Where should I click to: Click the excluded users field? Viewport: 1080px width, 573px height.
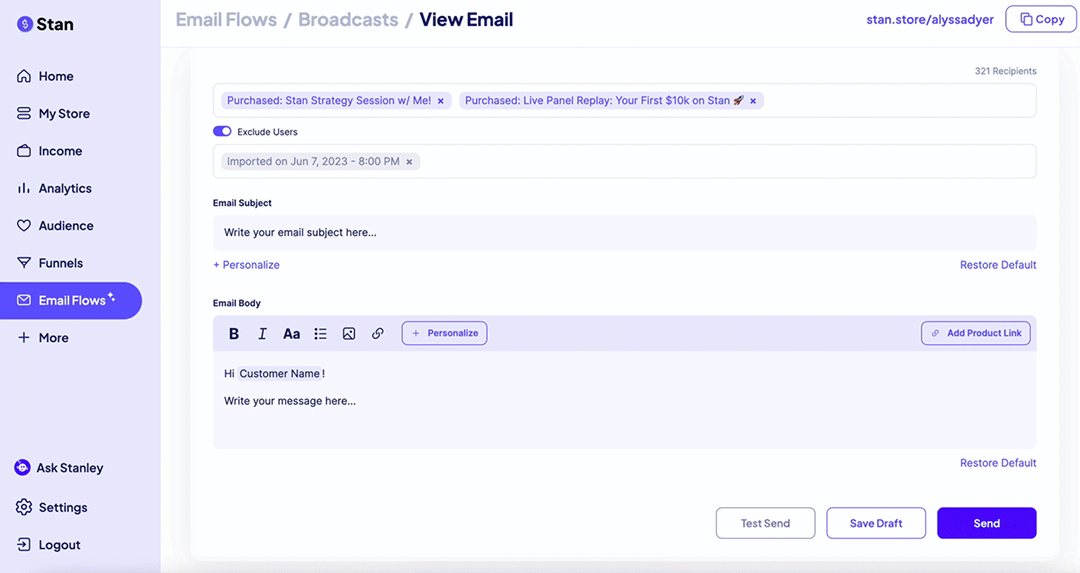click(x=624, y=161)
